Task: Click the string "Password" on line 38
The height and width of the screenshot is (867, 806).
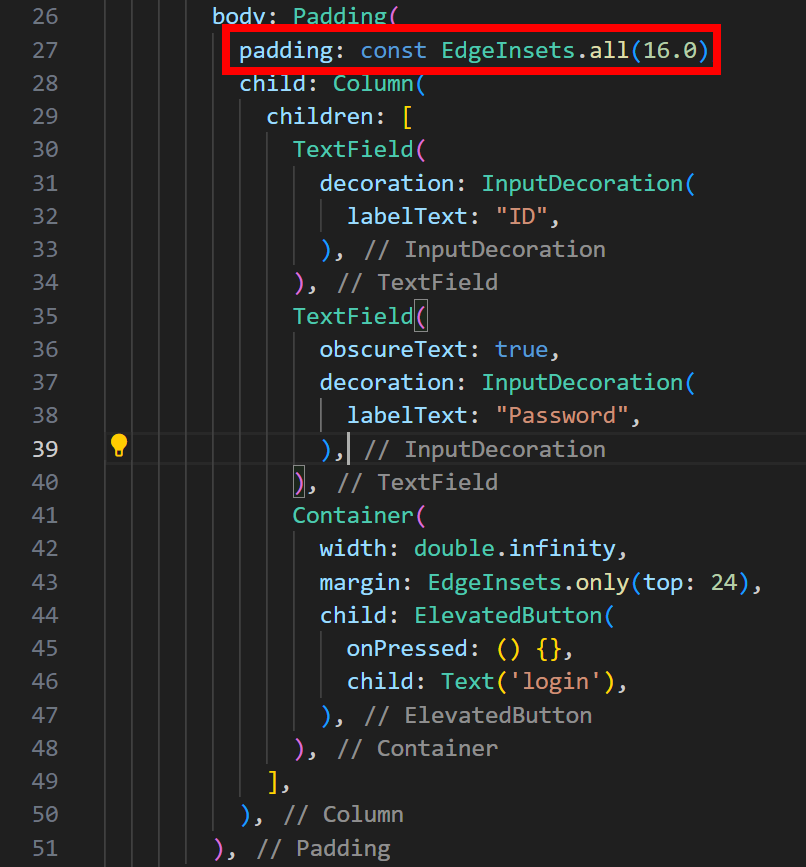Action: (562, 416)
